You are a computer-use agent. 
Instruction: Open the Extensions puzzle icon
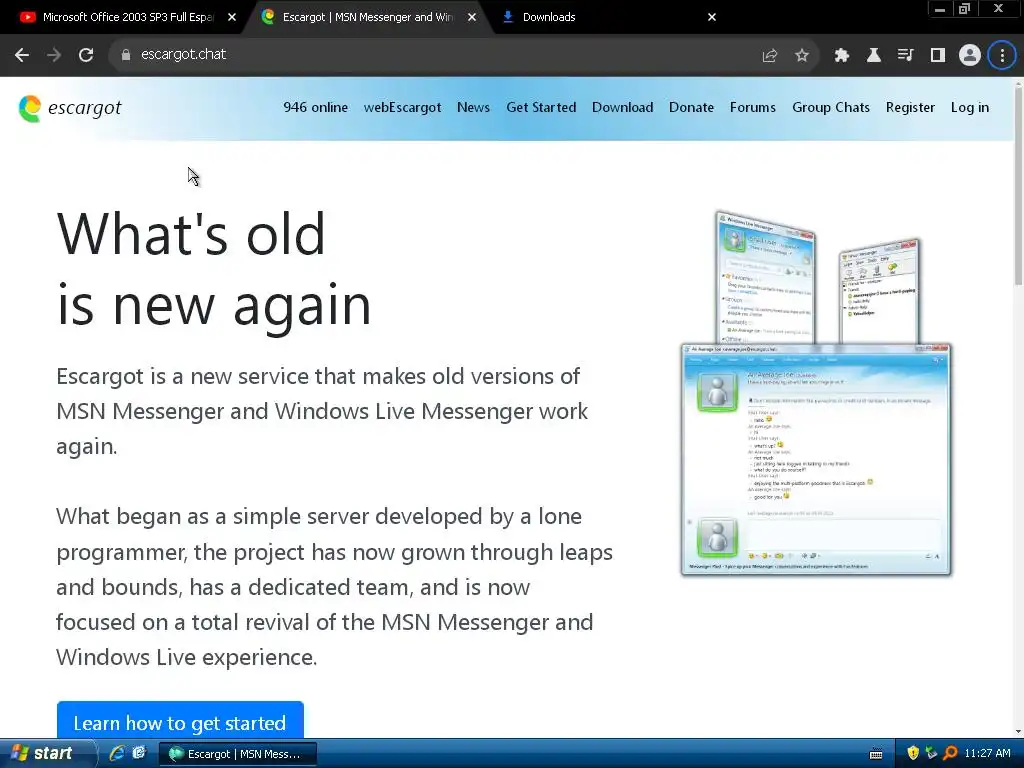click(842, 56)
